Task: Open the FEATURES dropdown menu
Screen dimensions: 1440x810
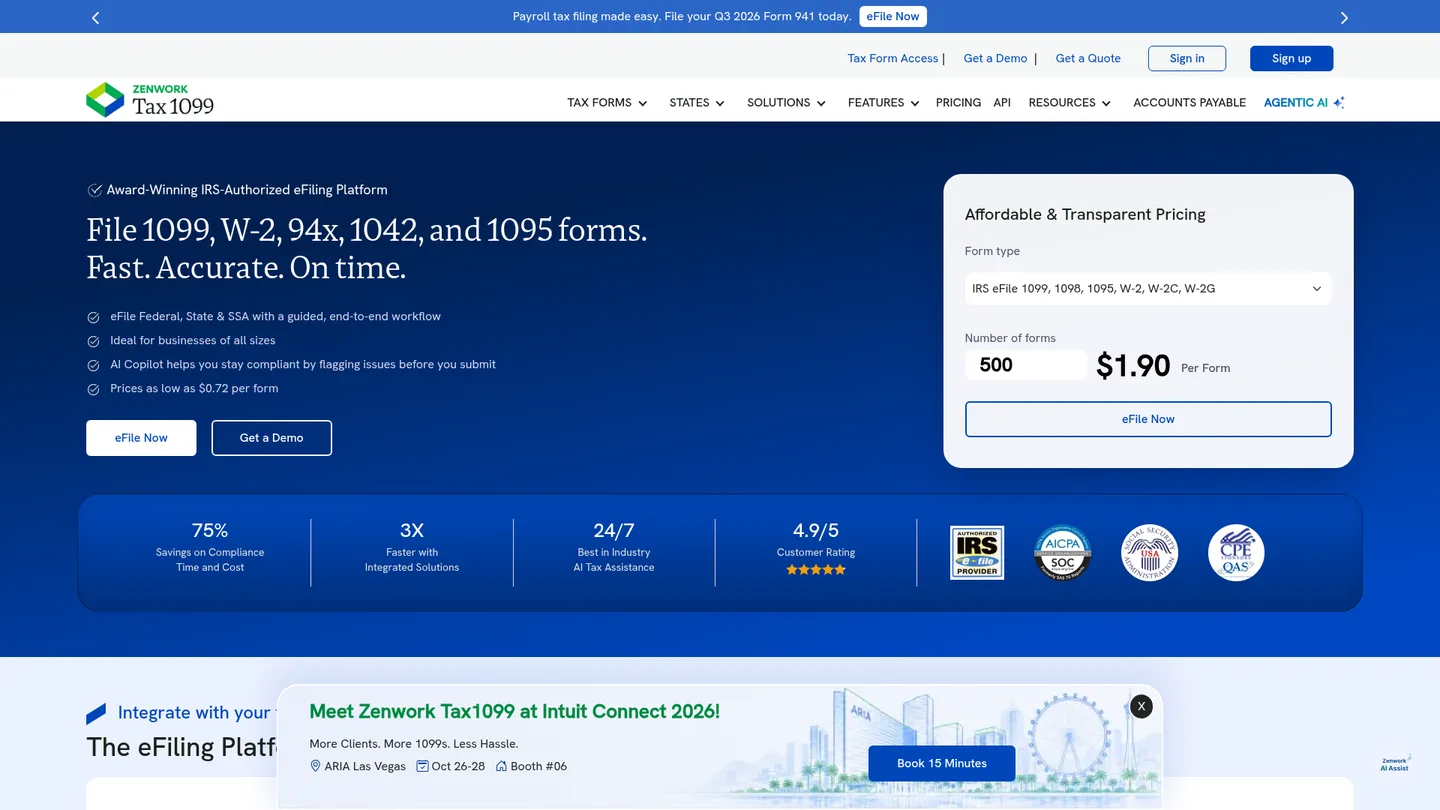Action: 883,103
